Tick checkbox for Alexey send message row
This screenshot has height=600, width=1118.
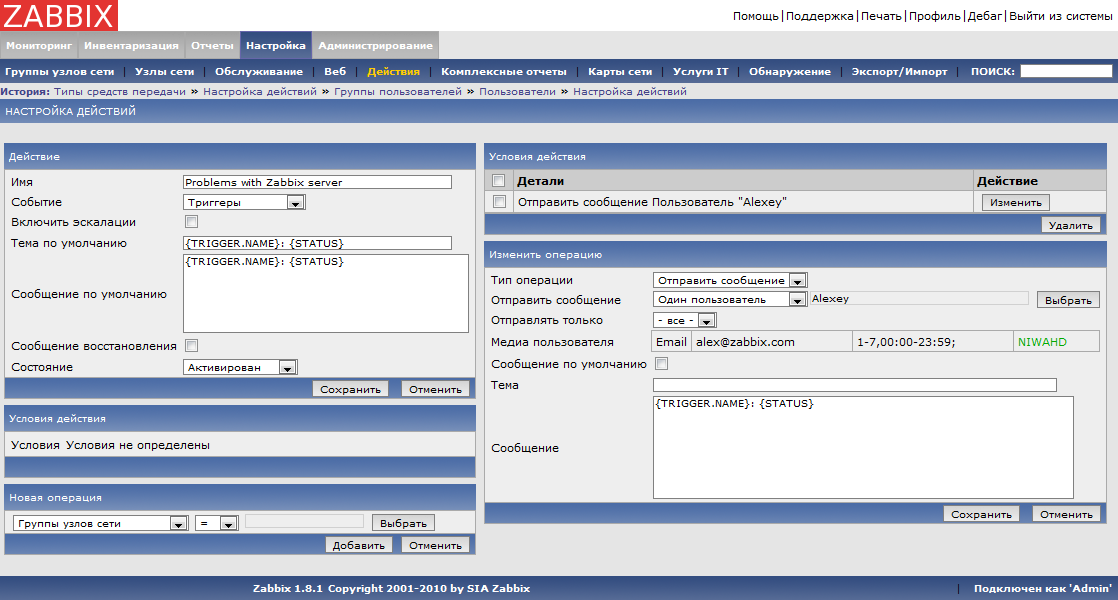pos(499,202)
